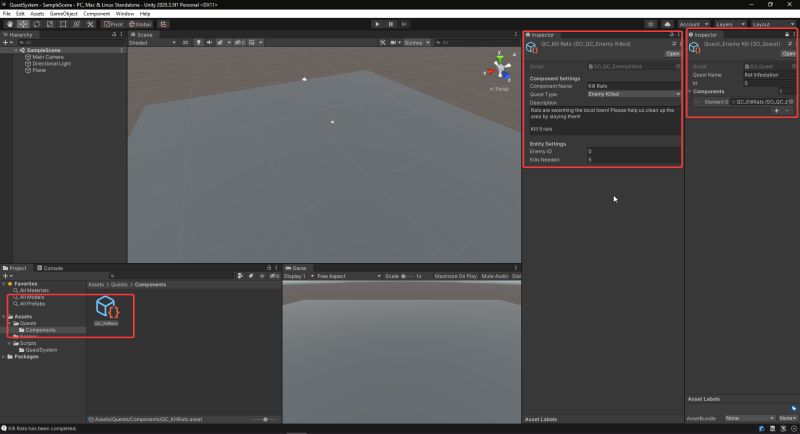Select the Rect transform tool
This screenshot has width=800, height=434.
pos(63,24)
